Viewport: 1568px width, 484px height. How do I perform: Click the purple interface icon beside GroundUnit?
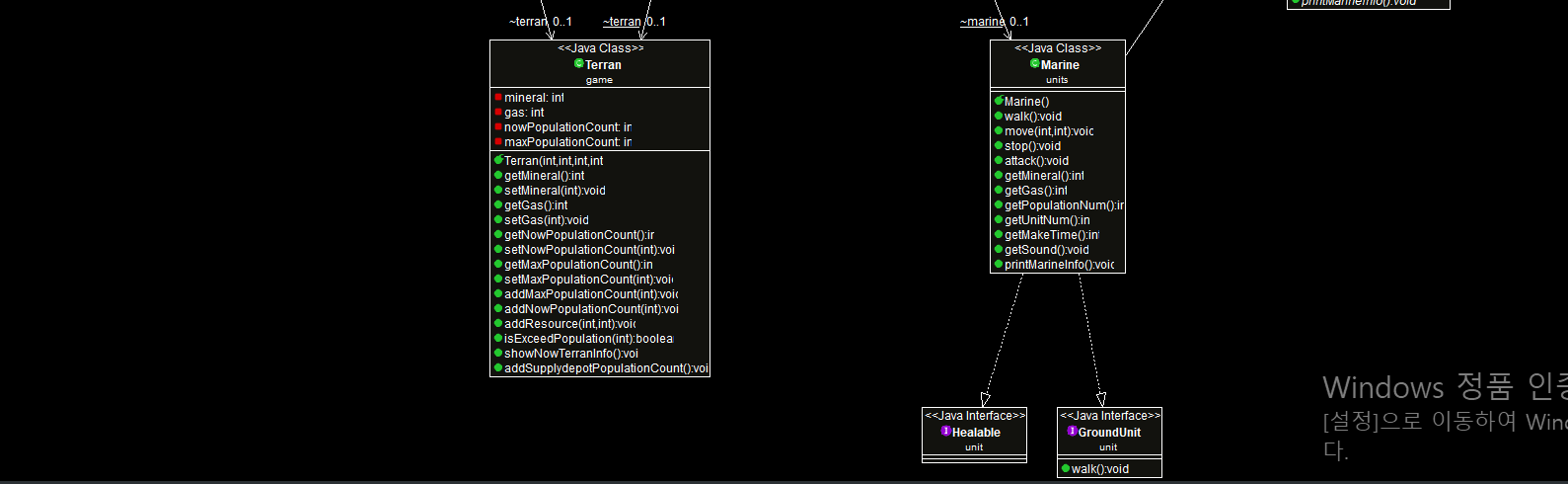(x=1073, y=432)
